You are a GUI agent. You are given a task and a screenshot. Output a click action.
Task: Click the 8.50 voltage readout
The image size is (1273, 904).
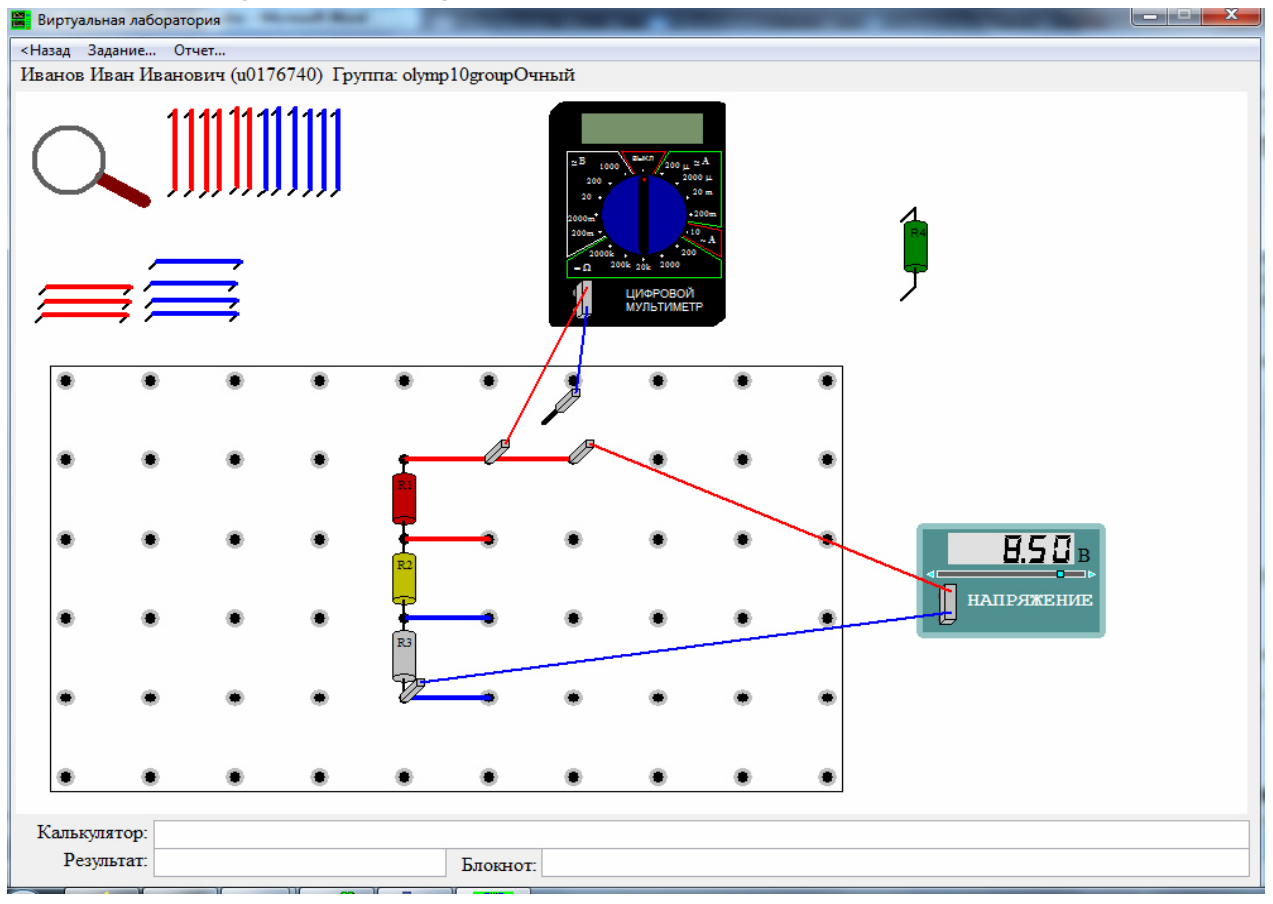pos(1010,549)
